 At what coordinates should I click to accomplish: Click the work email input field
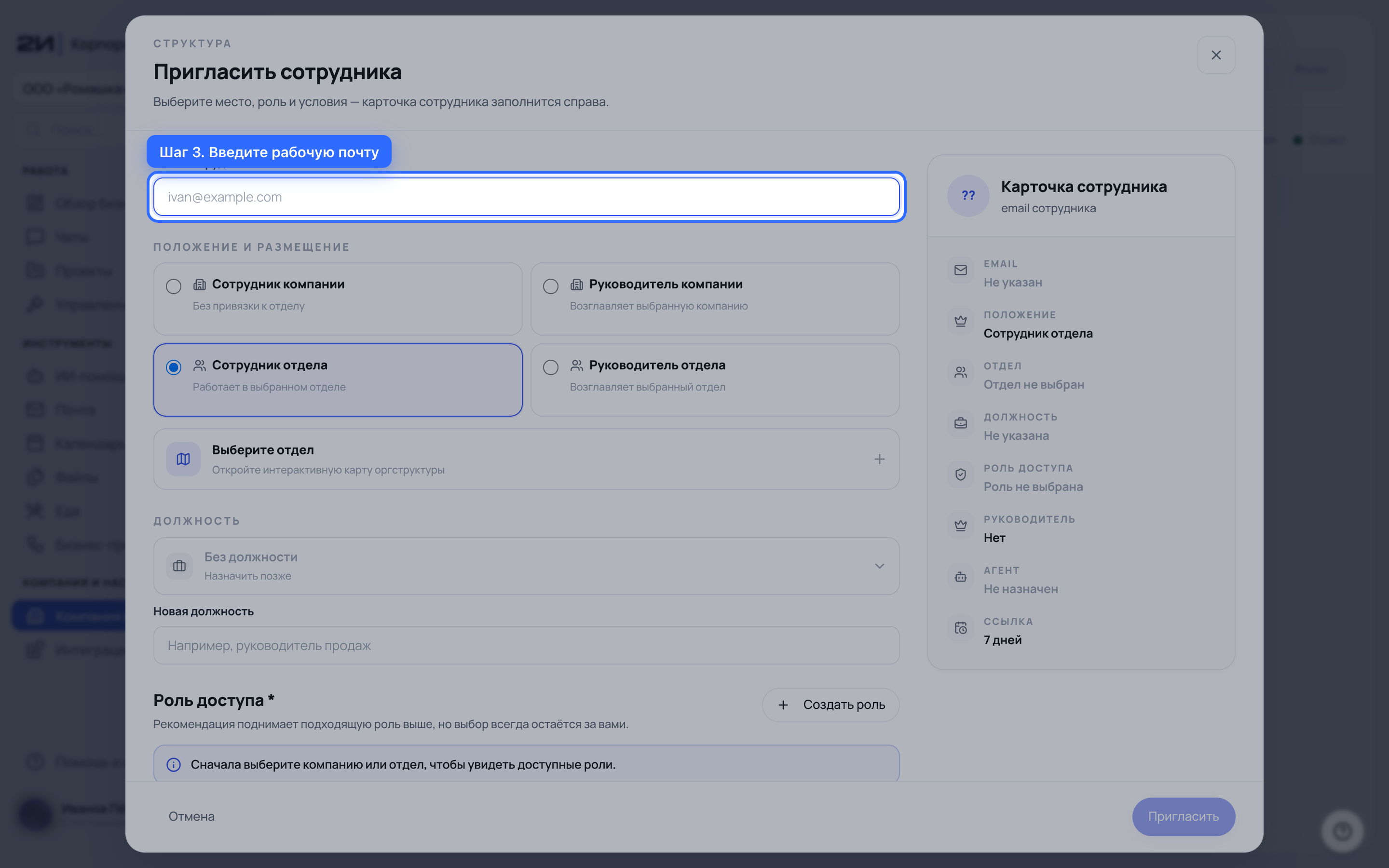(526, 197)
